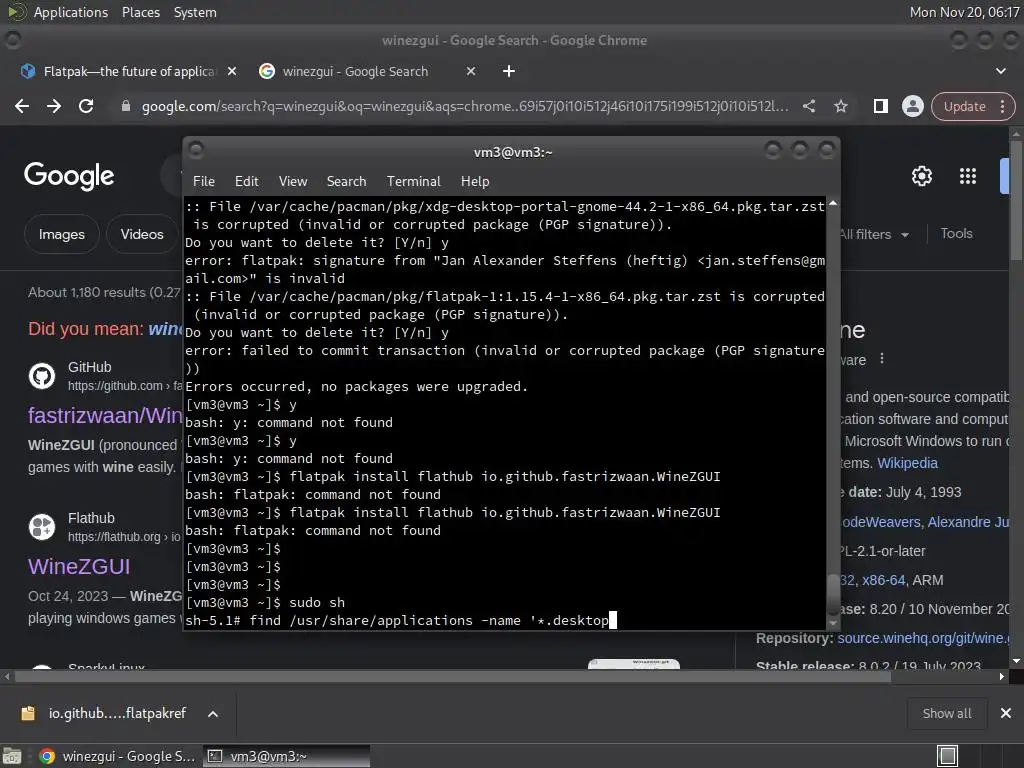Open terminal Help menu
The width and height of the screenshot is (1024, 768).
(475, 181)
